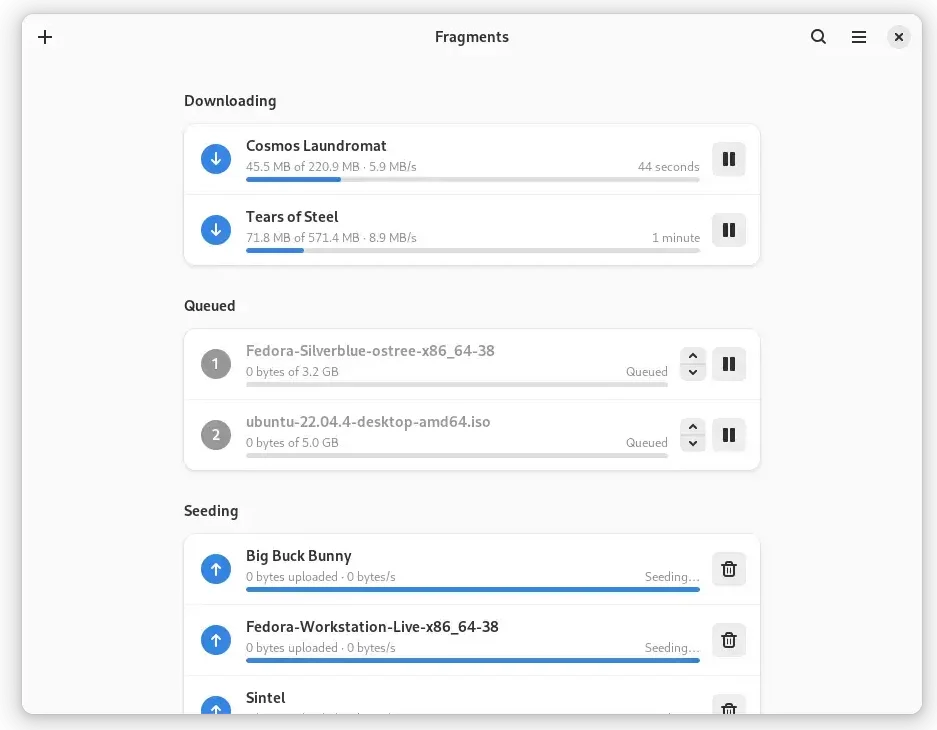Click Big Buck Bunny's "0 bytes uploaded" text
Viewport: 937px width, 730px height.
pyautogui.click(x=292, y=577)
